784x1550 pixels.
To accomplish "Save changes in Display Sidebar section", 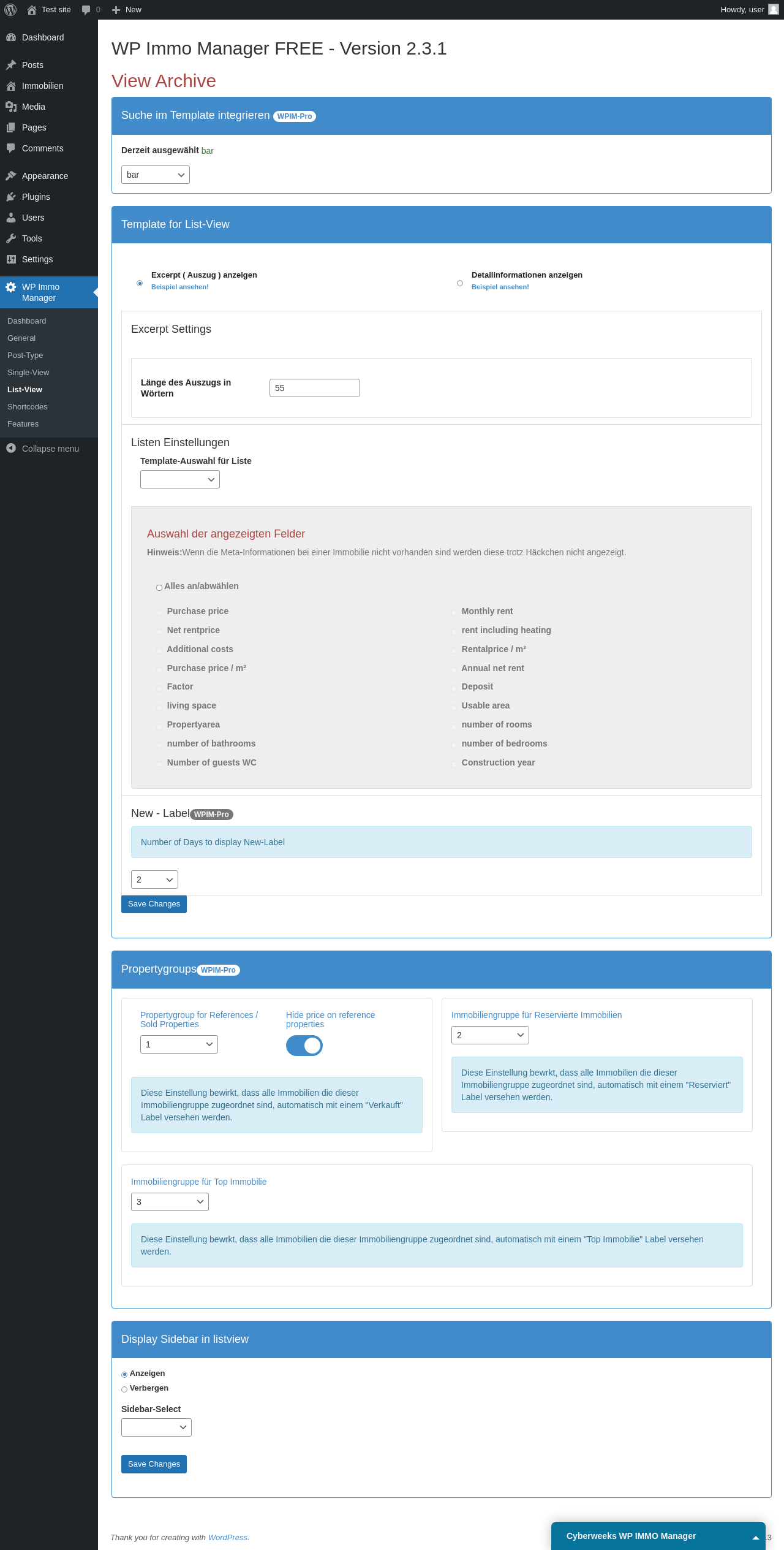I will tap(154, 1464).
